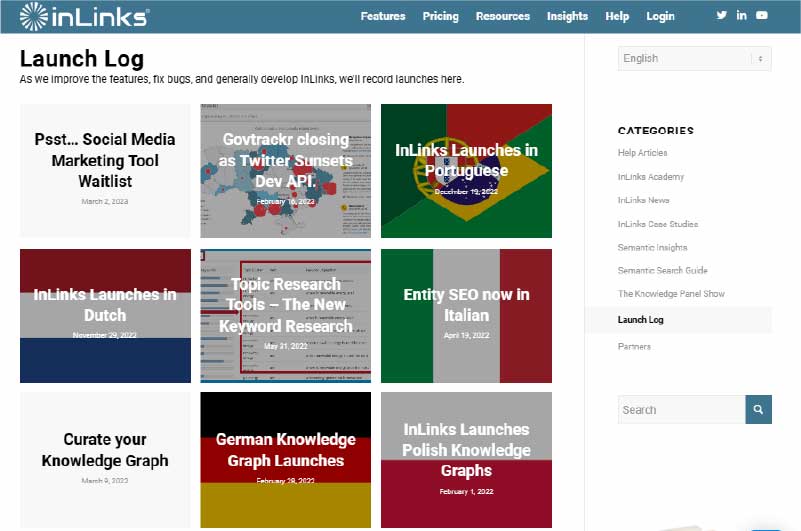Open the Help menu item
Image resolution: width=801 pixels, height=531 pixels.
coord(617,16)
